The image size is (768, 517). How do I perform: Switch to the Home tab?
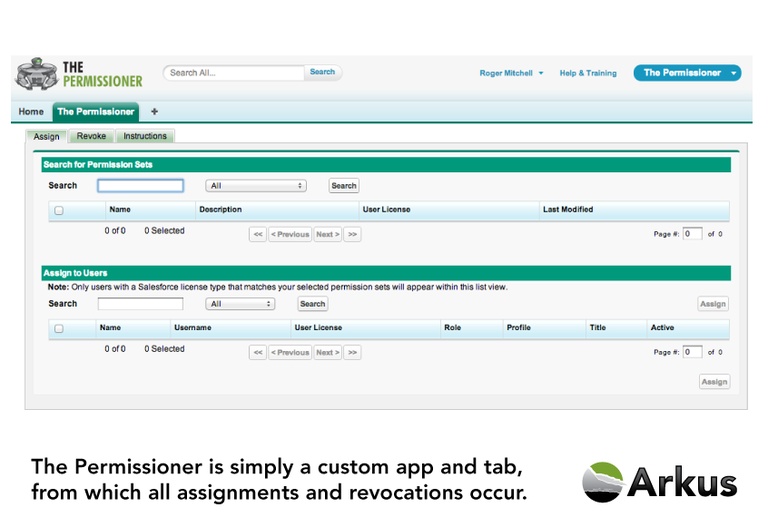click(31, 112)
